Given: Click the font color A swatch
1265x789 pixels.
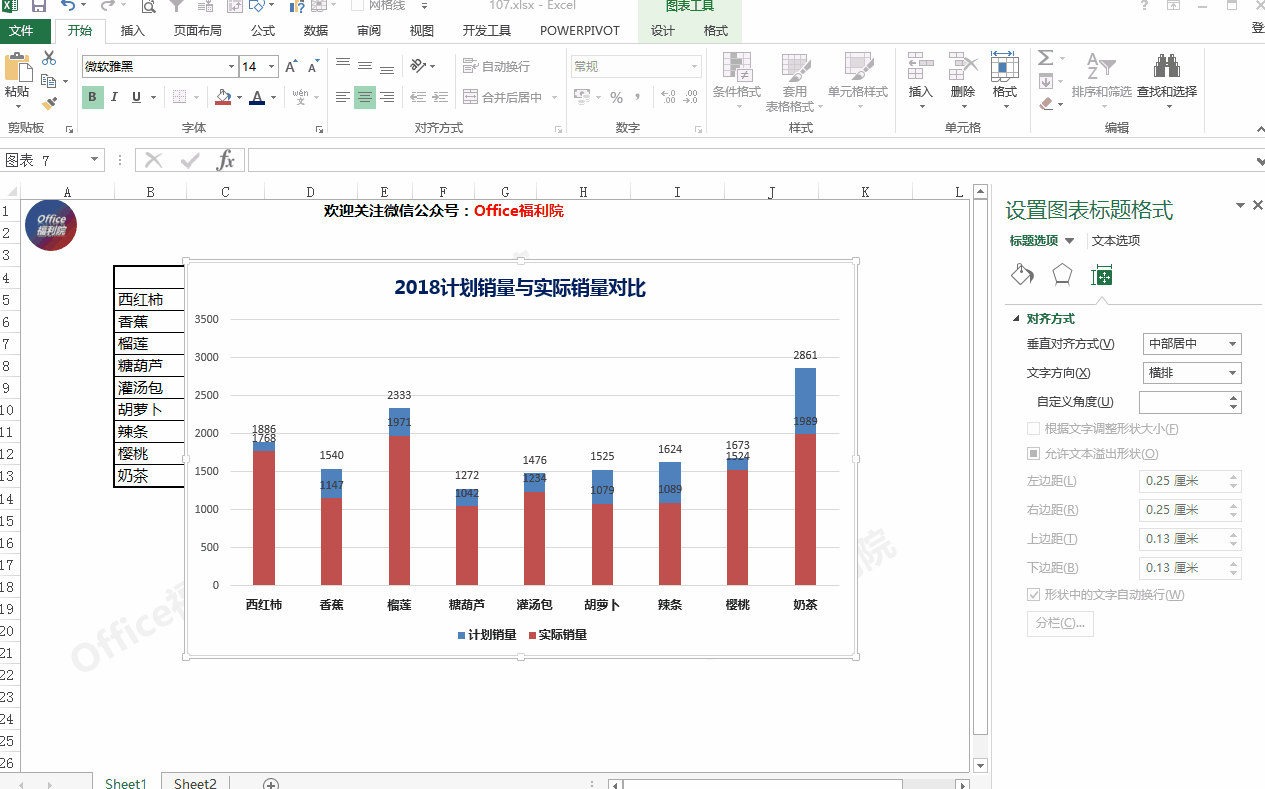Looking at the screenshot, I should click(258, 97).
